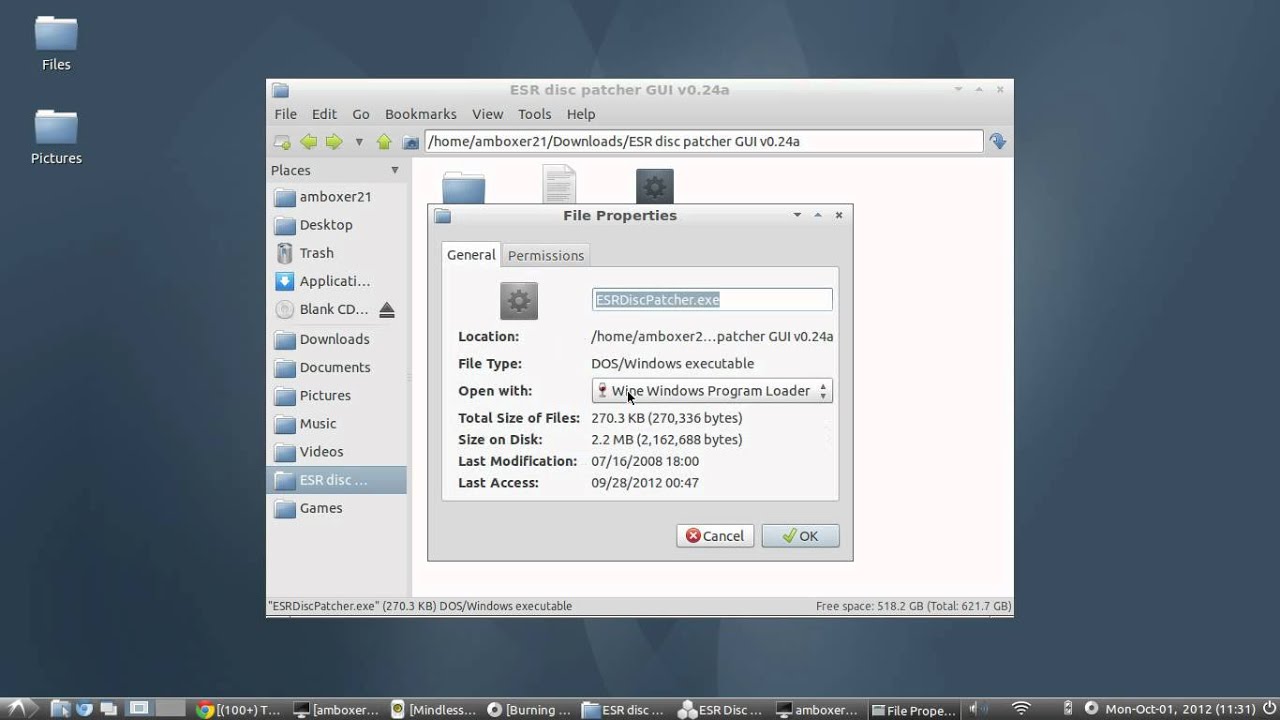The width and height of the screenshot is (1280, 720).
Task: Open the View menu
Action: pyautogui.click(x=488, y=114)
